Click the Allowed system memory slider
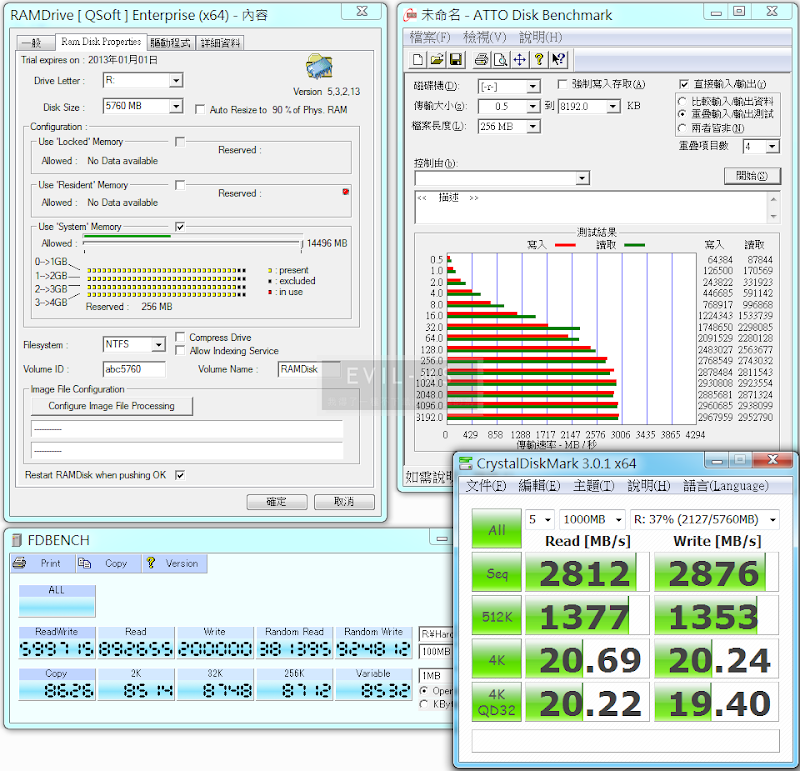 pyautogui.click(x=193, y=243)
